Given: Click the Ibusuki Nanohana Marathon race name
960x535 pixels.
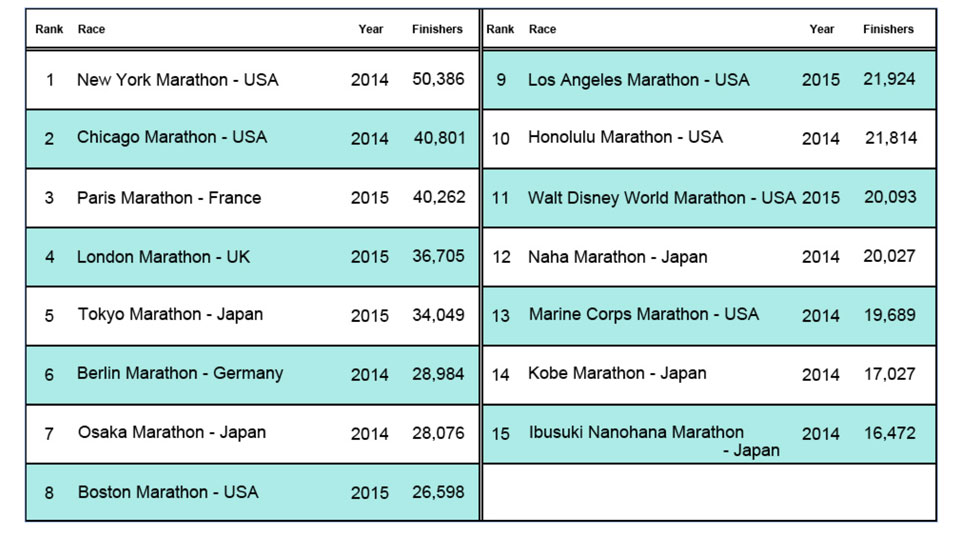Looking at the screenshot, I should (x=636, y=432).
